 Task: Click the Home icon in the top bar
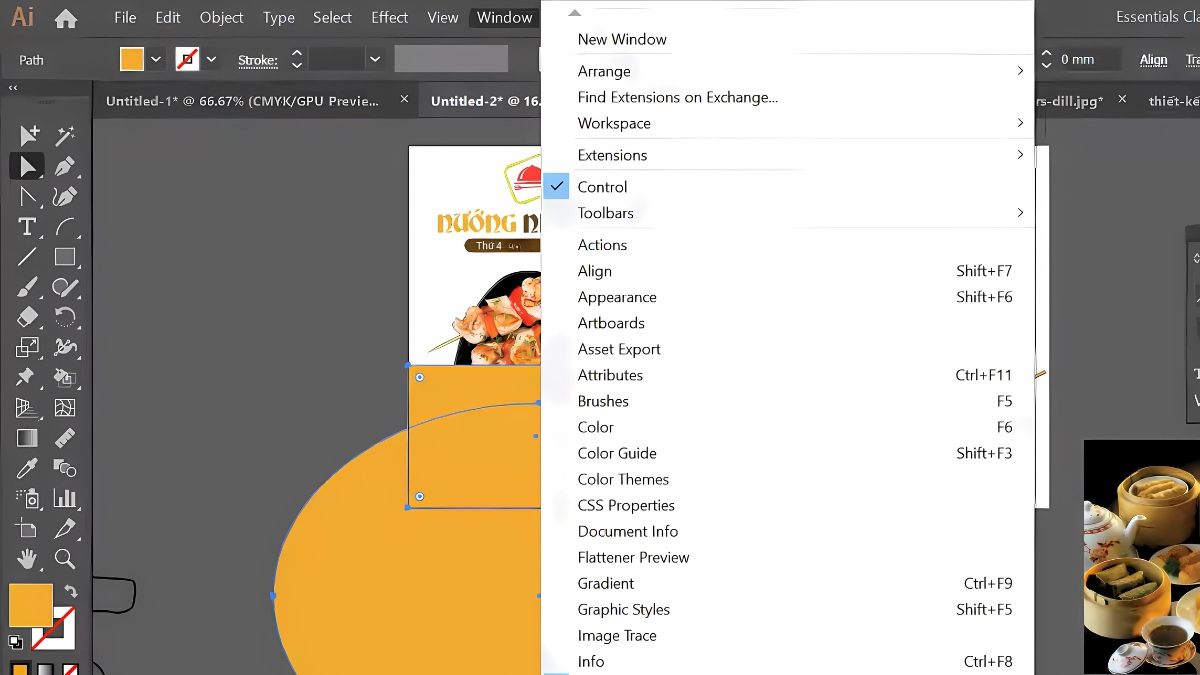[x=66, y=18]
